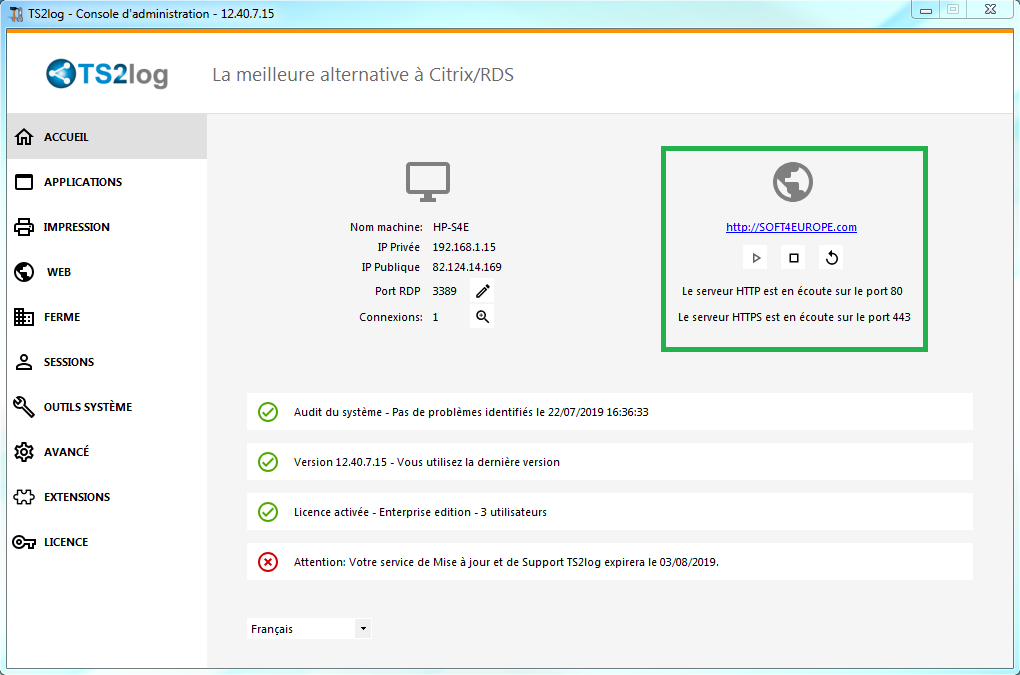
Task: Click the large globe web server icon
Action: (x=793, y=181)
